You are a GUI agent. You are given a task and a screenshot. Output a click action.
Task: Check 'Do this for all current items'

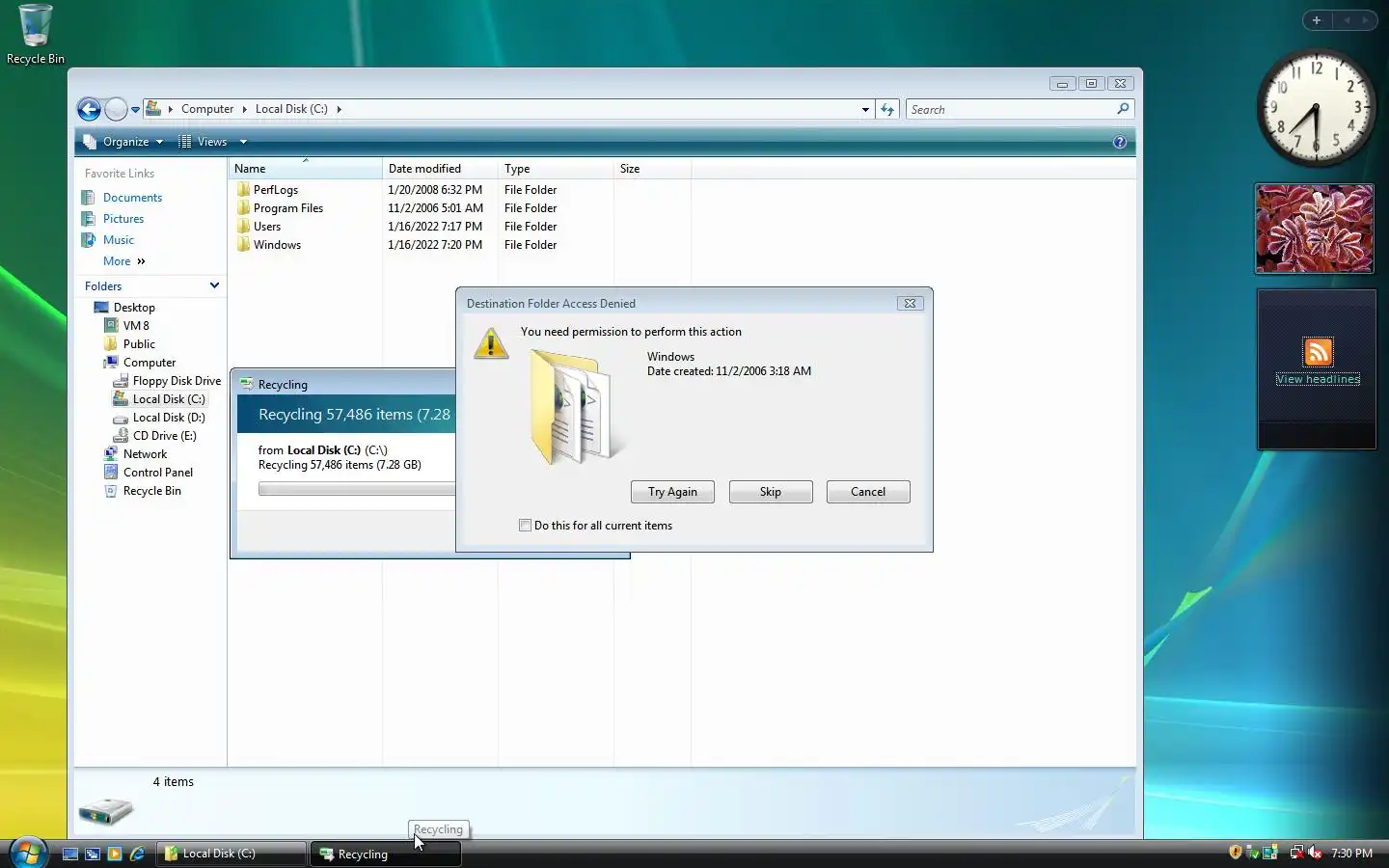(525, 526)
